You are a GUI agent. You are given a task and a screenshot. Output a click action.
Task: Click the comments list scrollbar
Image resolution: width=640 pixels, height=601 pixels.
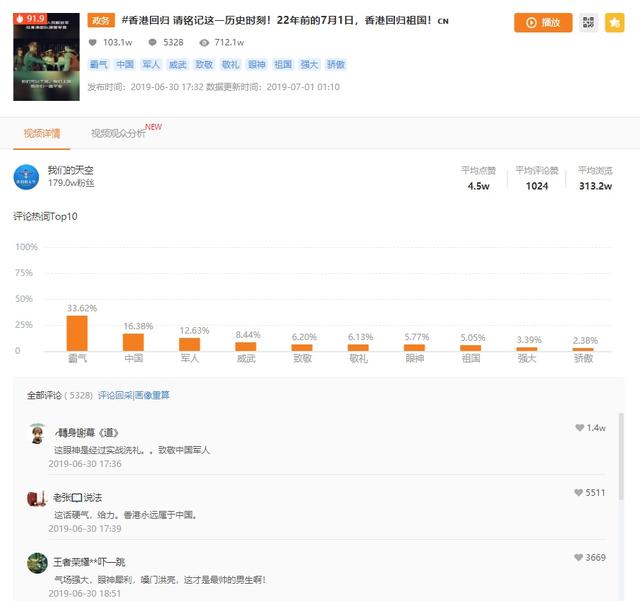click(x=621, y=456)
